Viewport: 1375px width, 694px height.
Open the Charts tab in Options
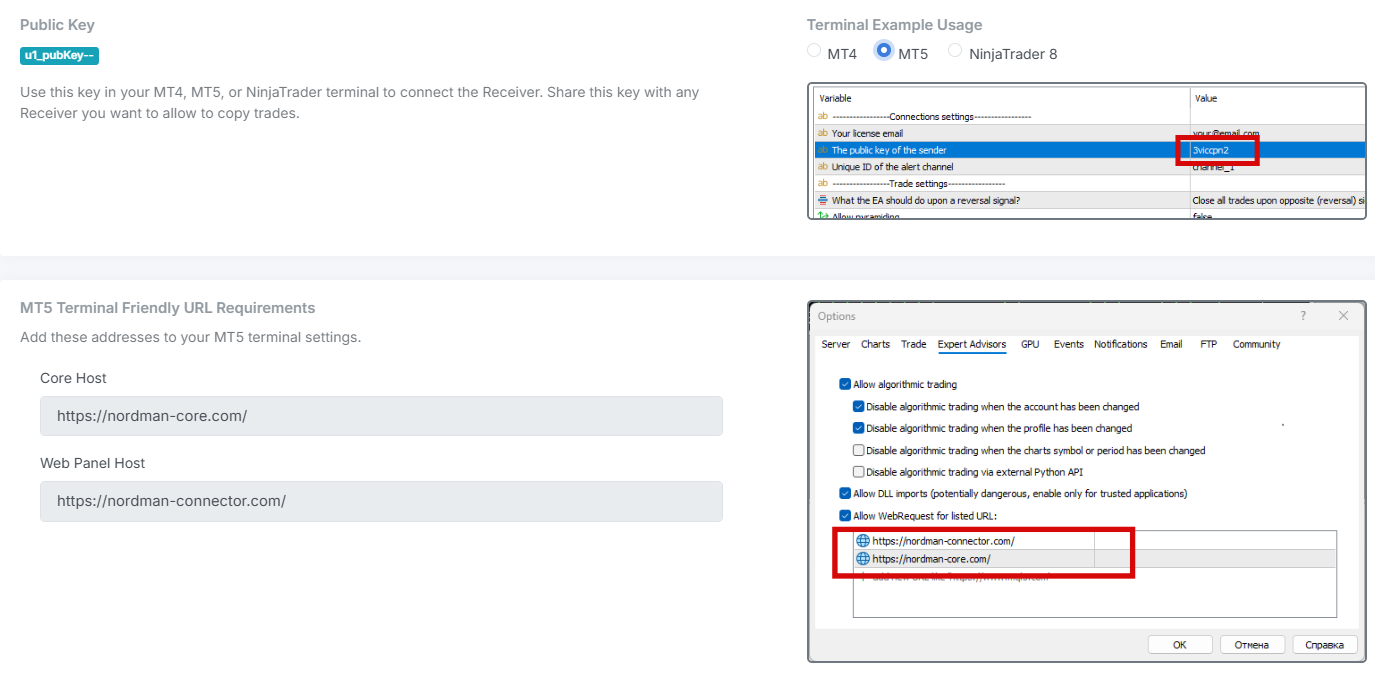click(x=875, y=344)
